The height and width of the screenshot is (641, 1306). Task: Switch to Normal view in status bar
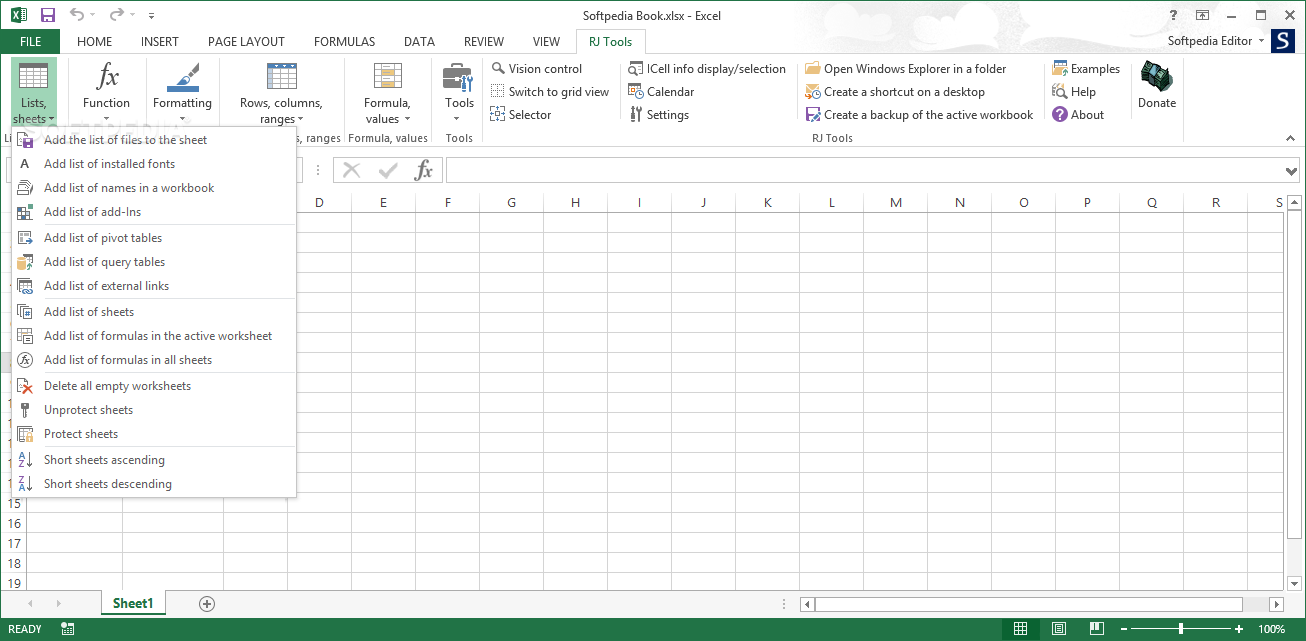click(1020, 629)
